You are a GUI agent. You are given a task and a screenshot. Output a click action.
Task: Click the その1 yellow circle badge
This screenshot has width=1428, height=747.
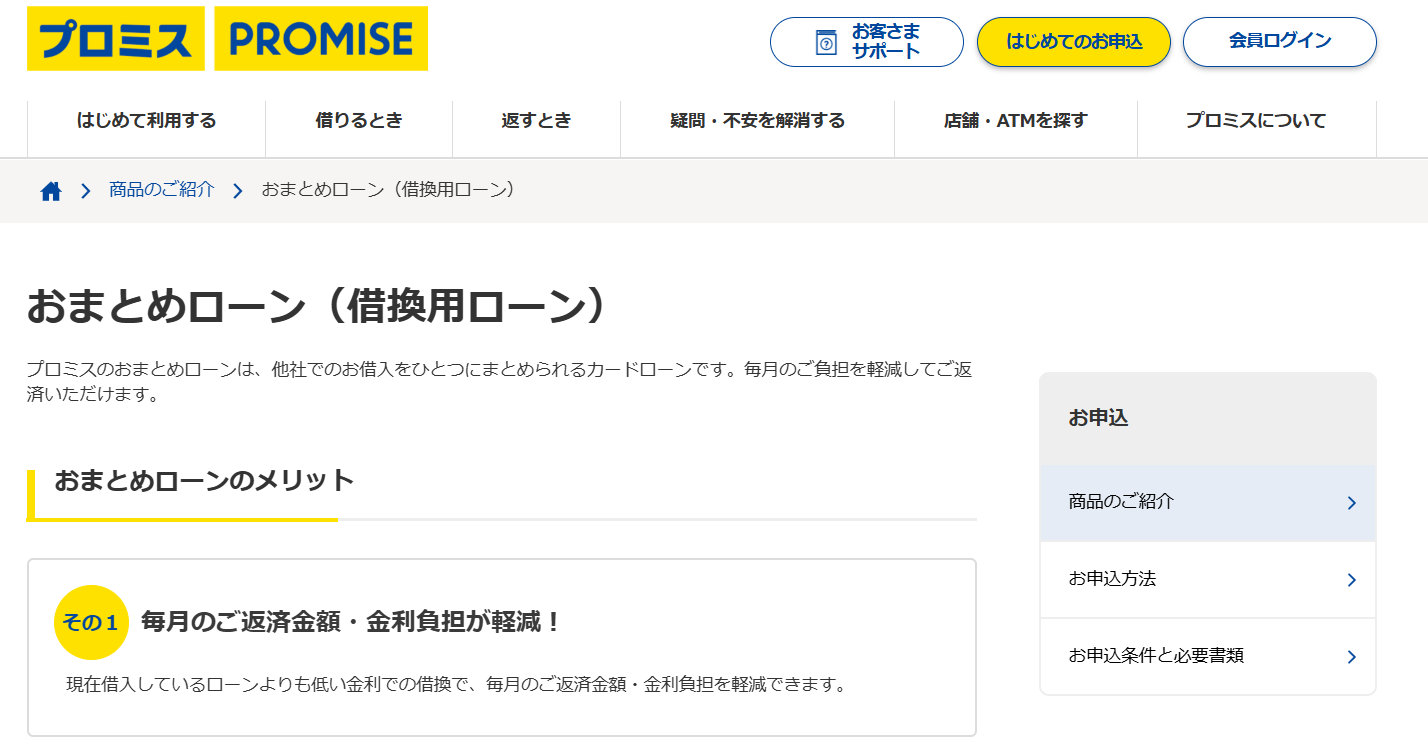[91, 622]
